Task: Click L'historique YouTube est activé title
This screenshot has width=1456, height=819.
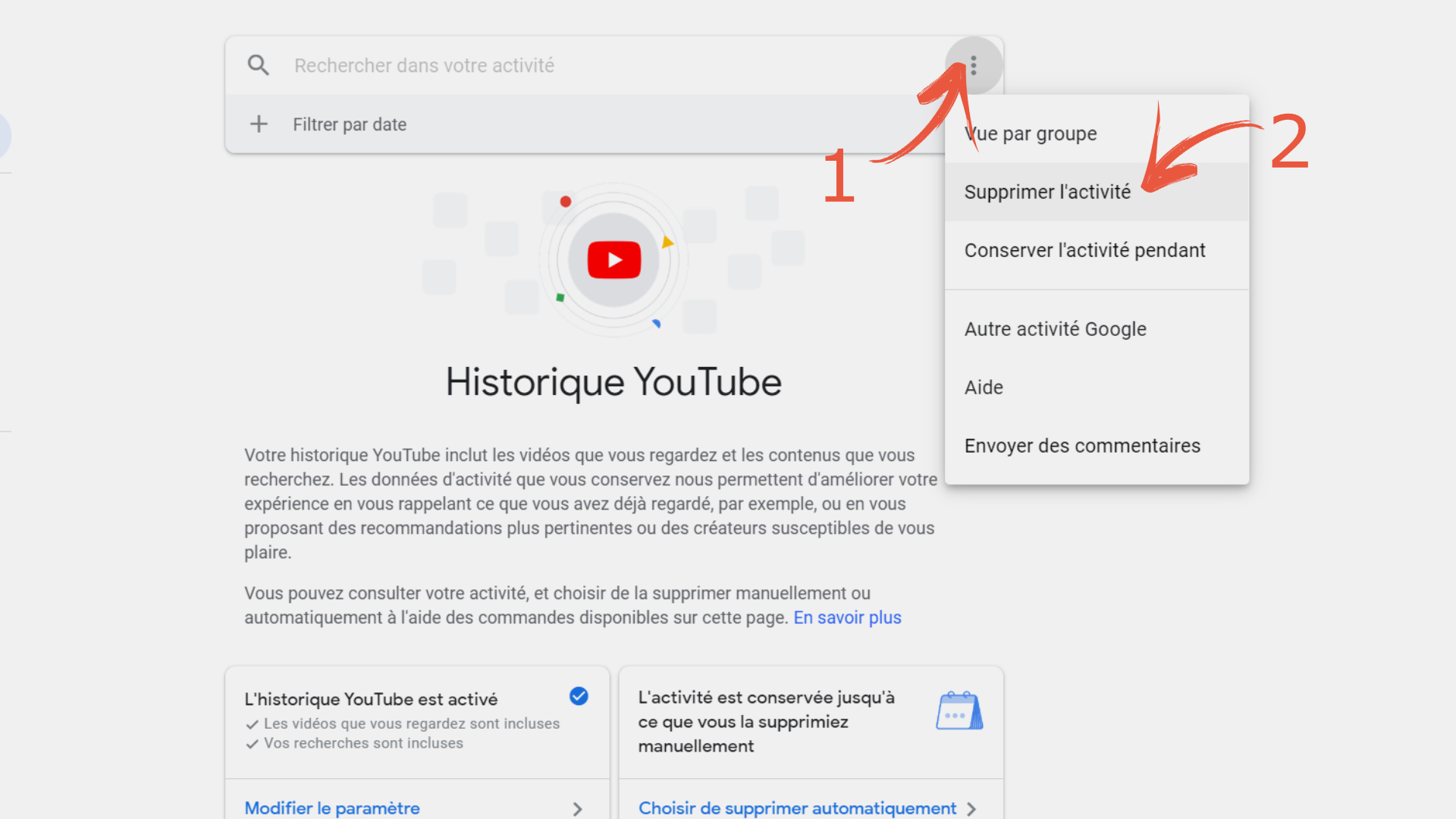Action: tap(371, 699)
